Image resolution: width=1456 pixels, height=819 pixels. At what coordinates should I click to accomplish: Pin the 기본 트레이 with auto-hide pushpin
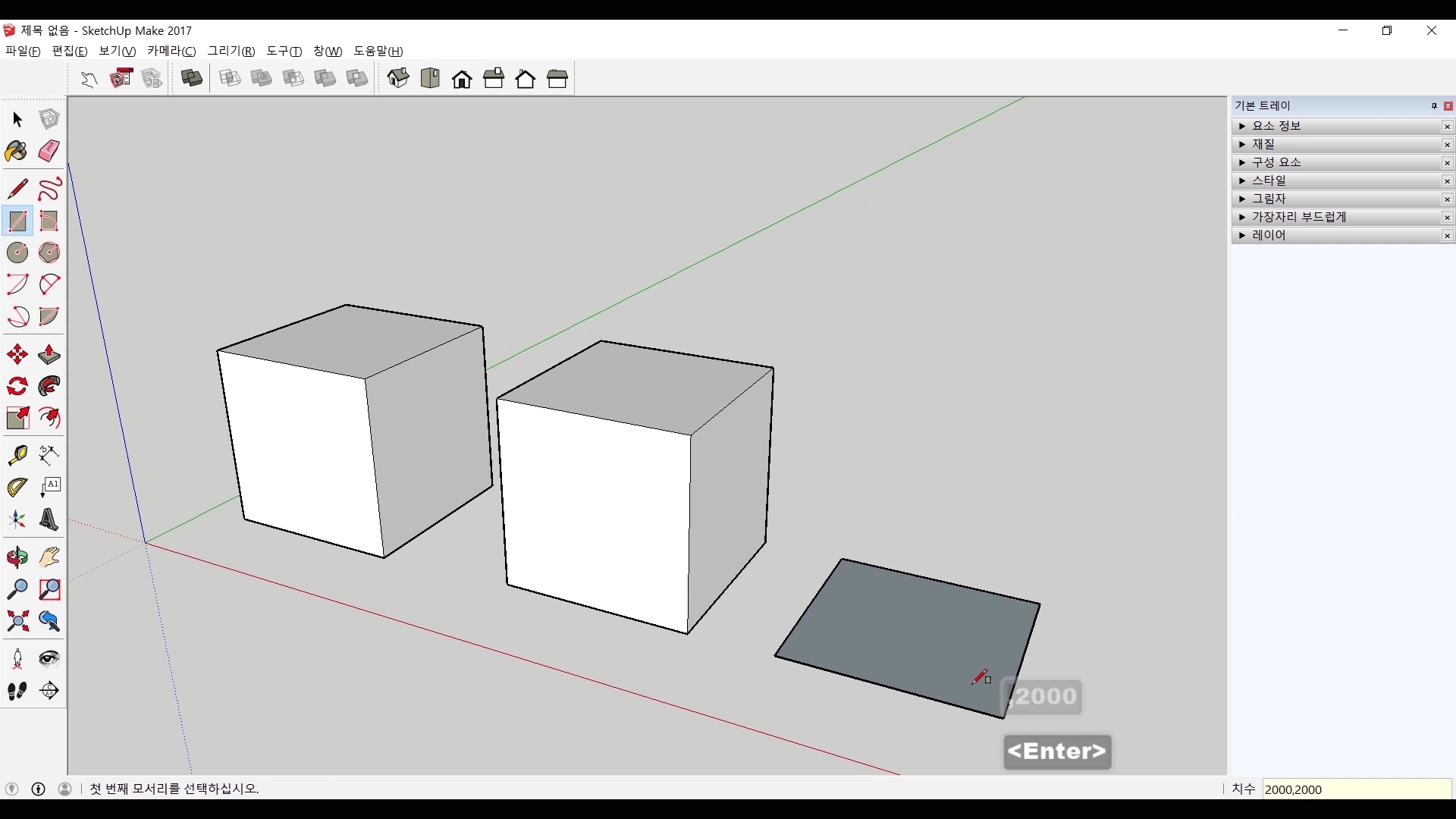[1434, 106]
